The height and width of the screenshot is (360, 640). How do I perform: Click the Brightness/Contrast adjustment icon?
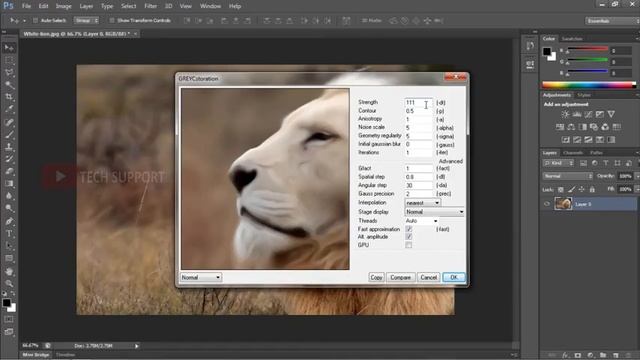565,114
